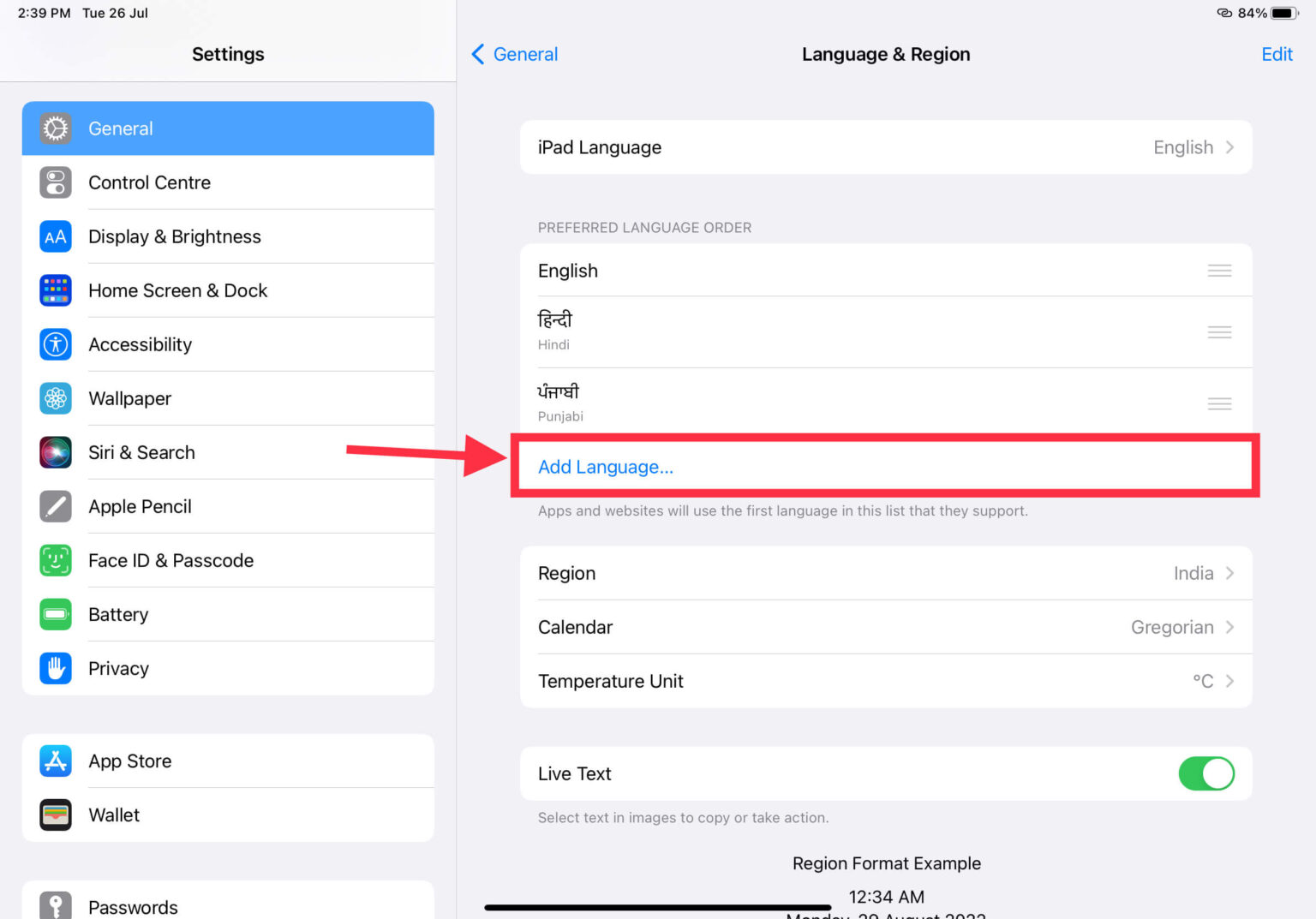Open General settings via gear icon
Viewport: 1316px width, 919px height.
(x=55, y=128)
